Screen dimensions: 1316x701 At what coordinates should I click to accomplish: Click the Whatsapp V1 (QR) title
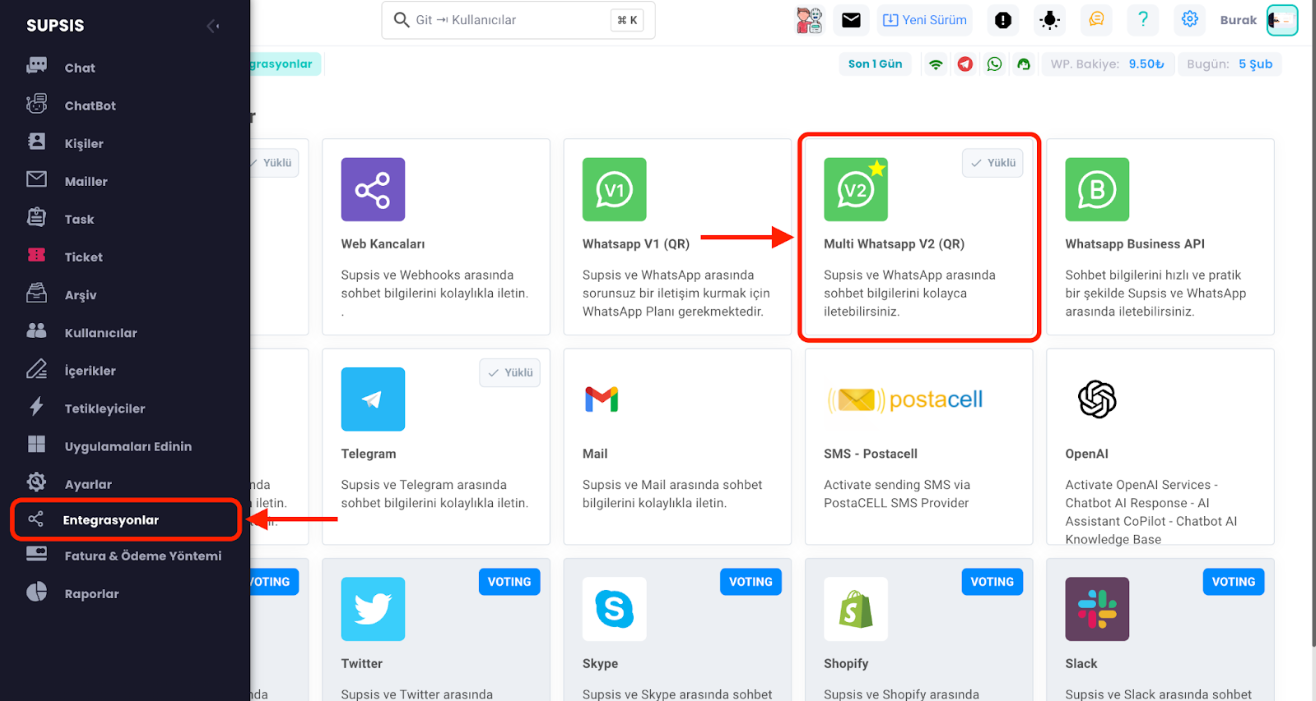(x=636, y=244)
